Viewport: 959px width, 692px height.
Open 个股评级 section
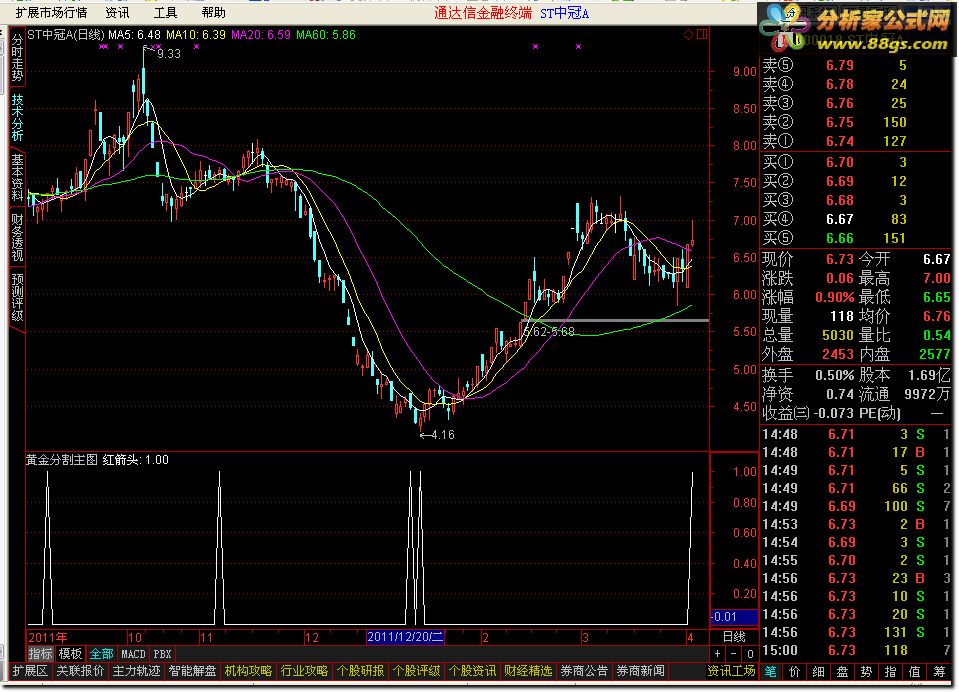[x=417, y=671]
